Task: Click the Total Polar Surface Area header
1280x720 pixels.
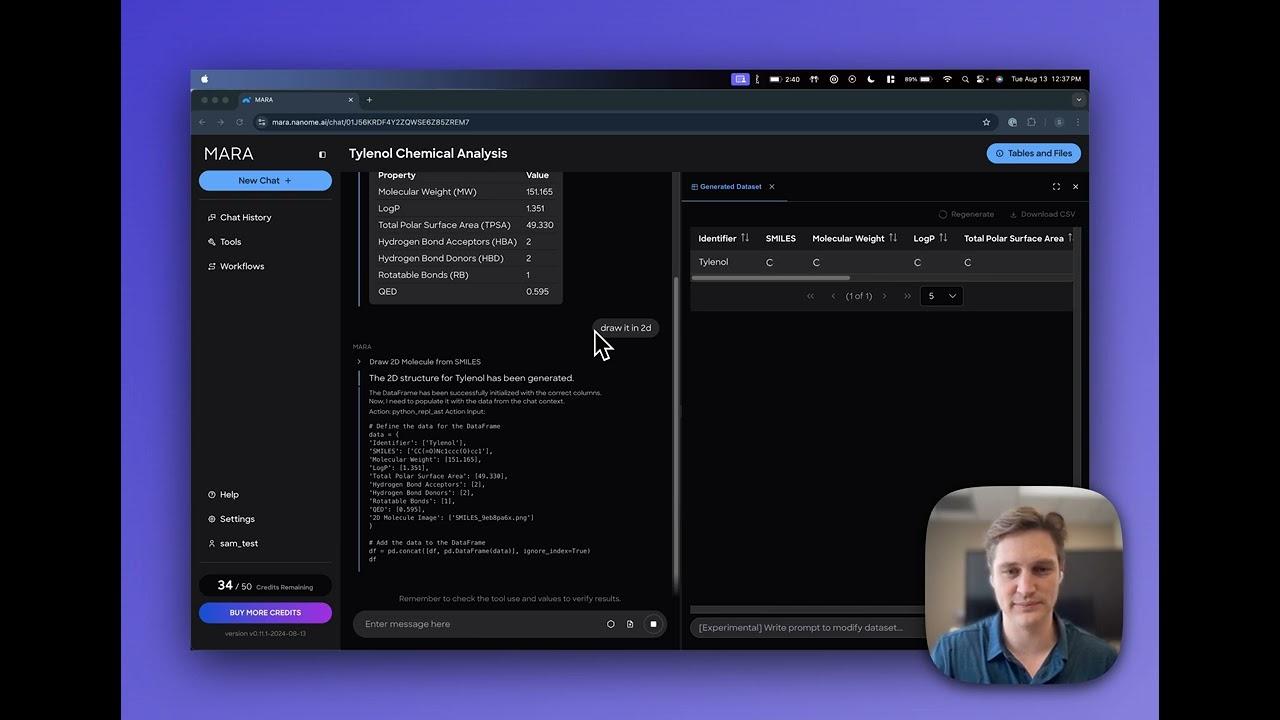Action: tap(1014, 238)
